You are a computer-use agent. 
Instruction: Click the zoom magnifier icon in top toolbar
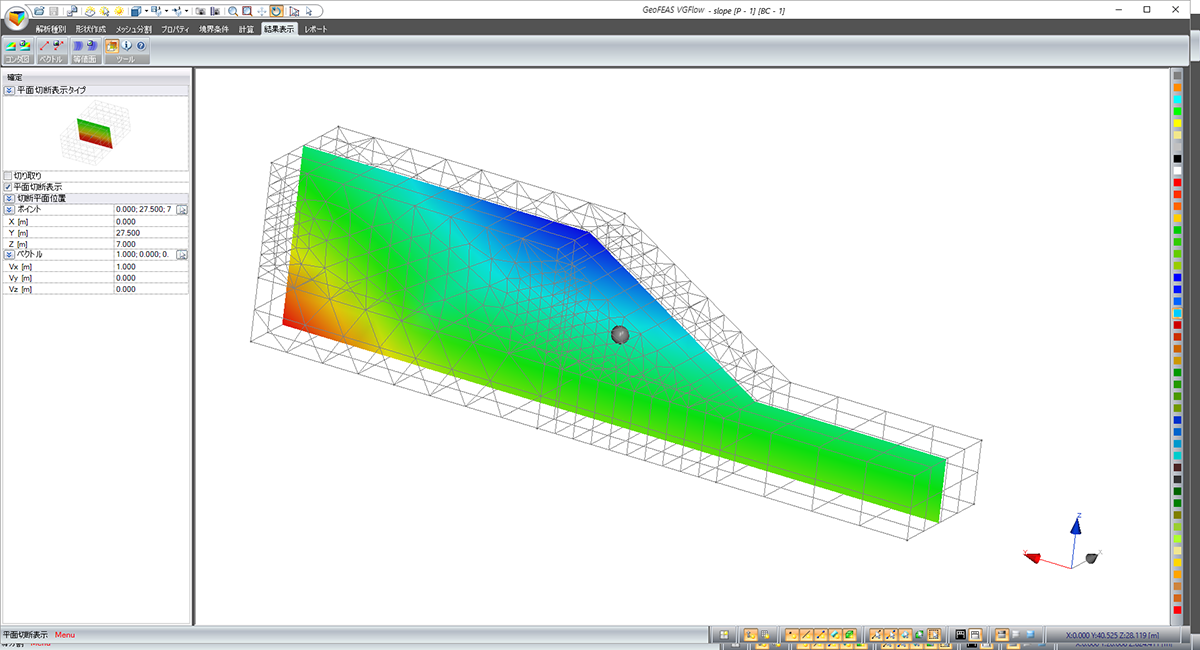[233, 11]
